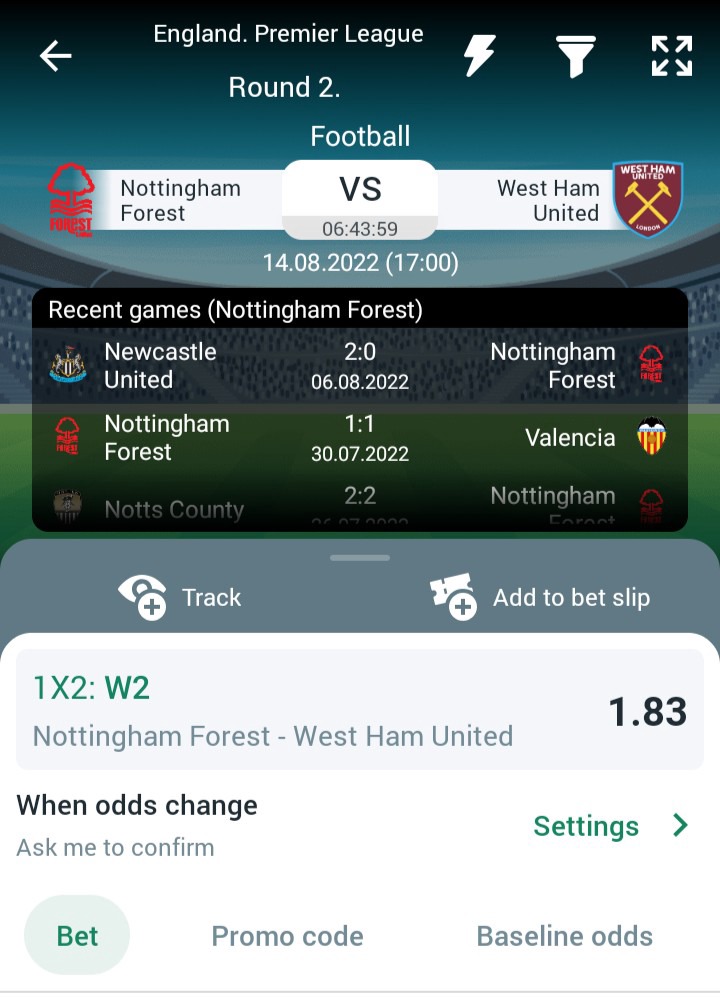Select the Bet tab
This screenshot has height=998, width=720.
pyautogui.click(x=77, y=935)
